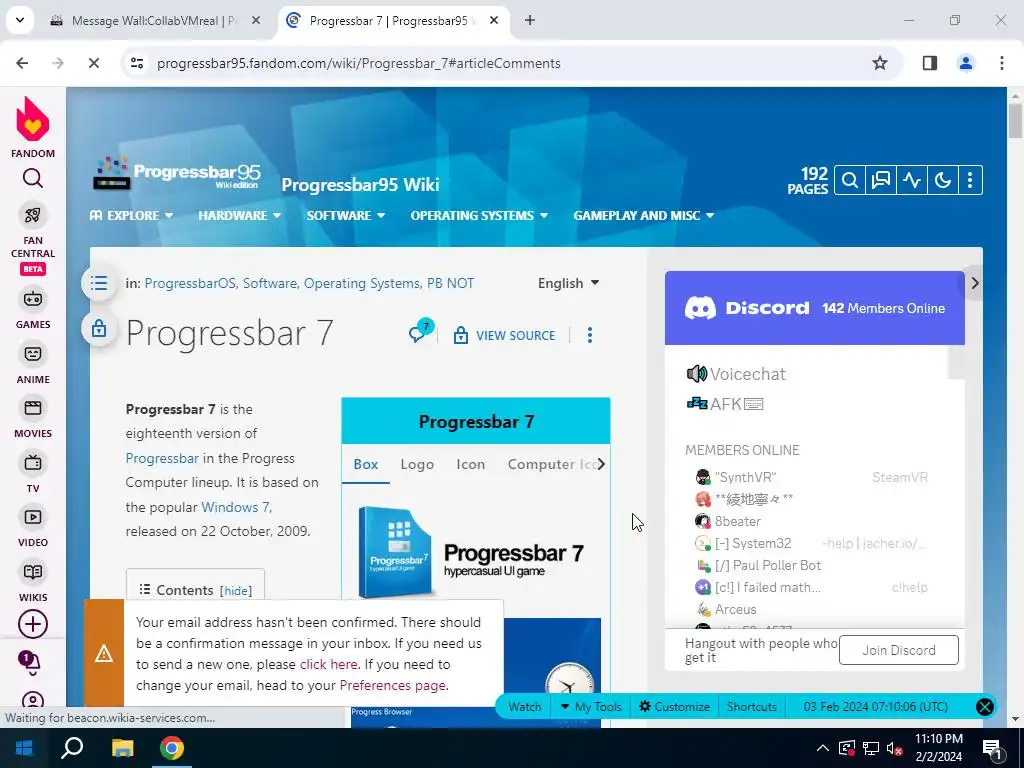Open the English language dropdown
The height and width of the screenshot is (768, 1024).
[568, 283]
